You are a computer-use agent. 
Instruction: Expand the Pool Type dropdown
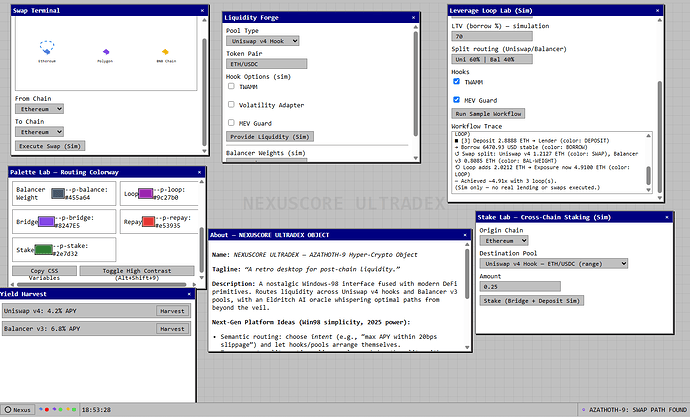coord(260,41)
